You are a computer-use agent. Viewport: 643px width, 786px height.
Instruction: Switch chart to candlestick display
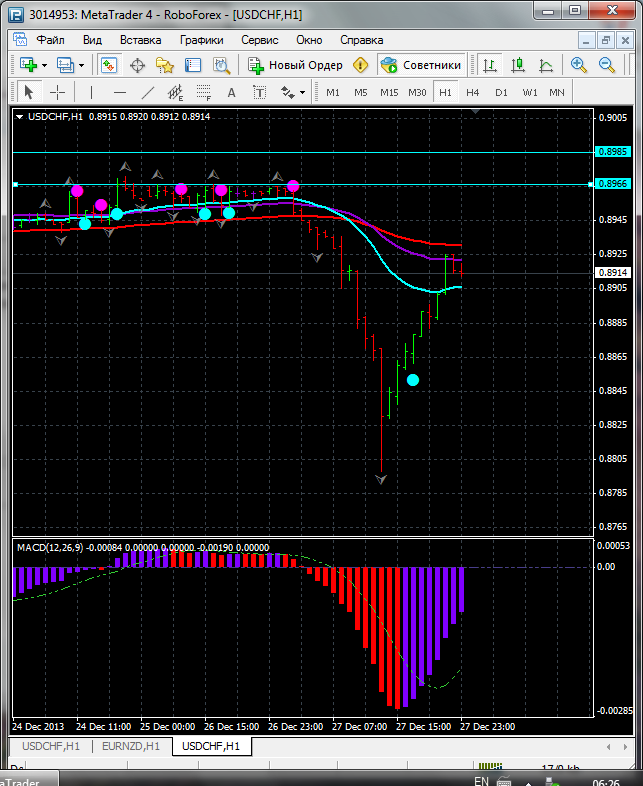click(x=518, y=65)
